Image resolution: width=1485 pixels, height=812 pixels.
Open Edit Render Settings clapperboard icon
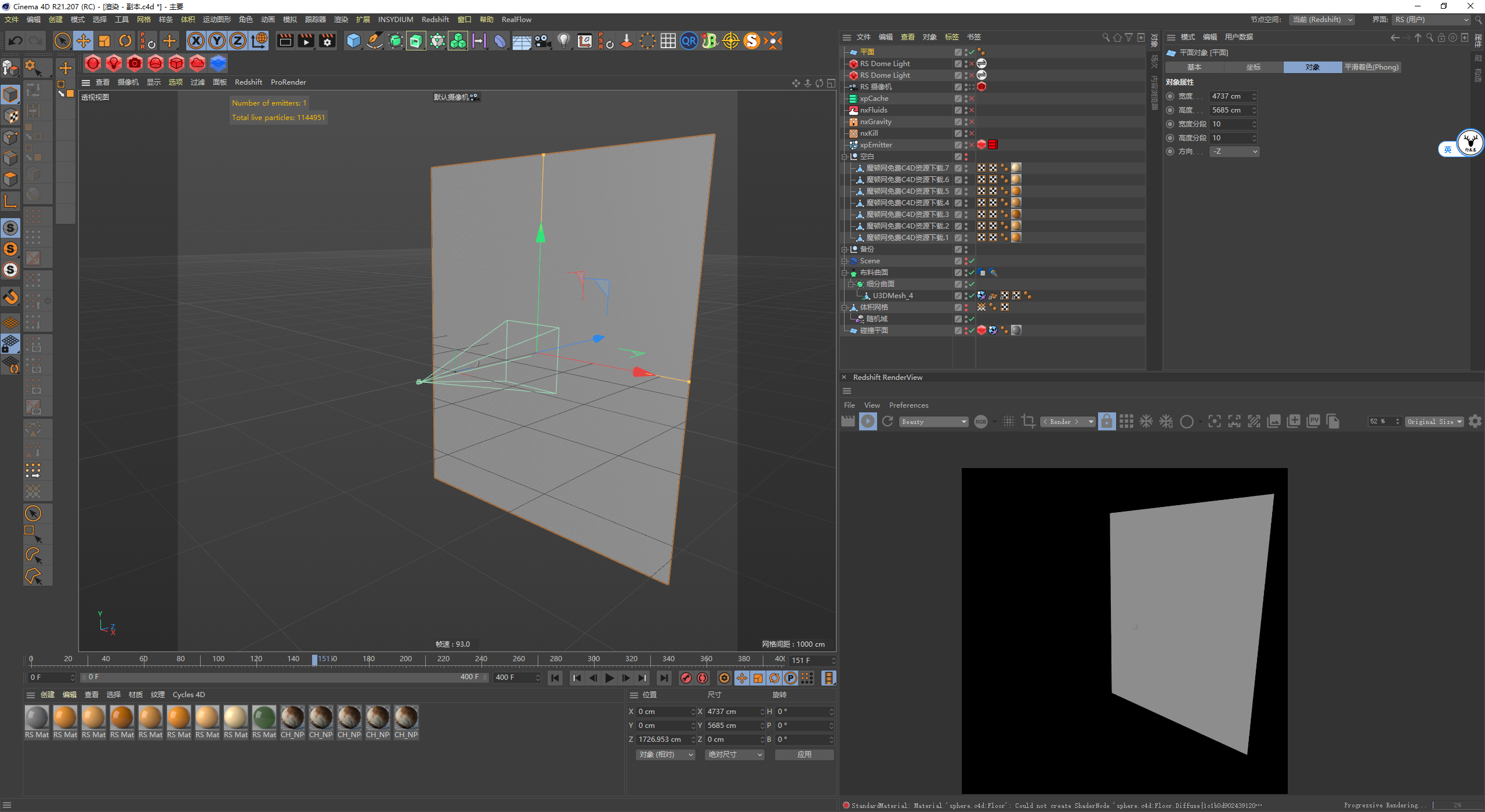click(x=327, y=41)
